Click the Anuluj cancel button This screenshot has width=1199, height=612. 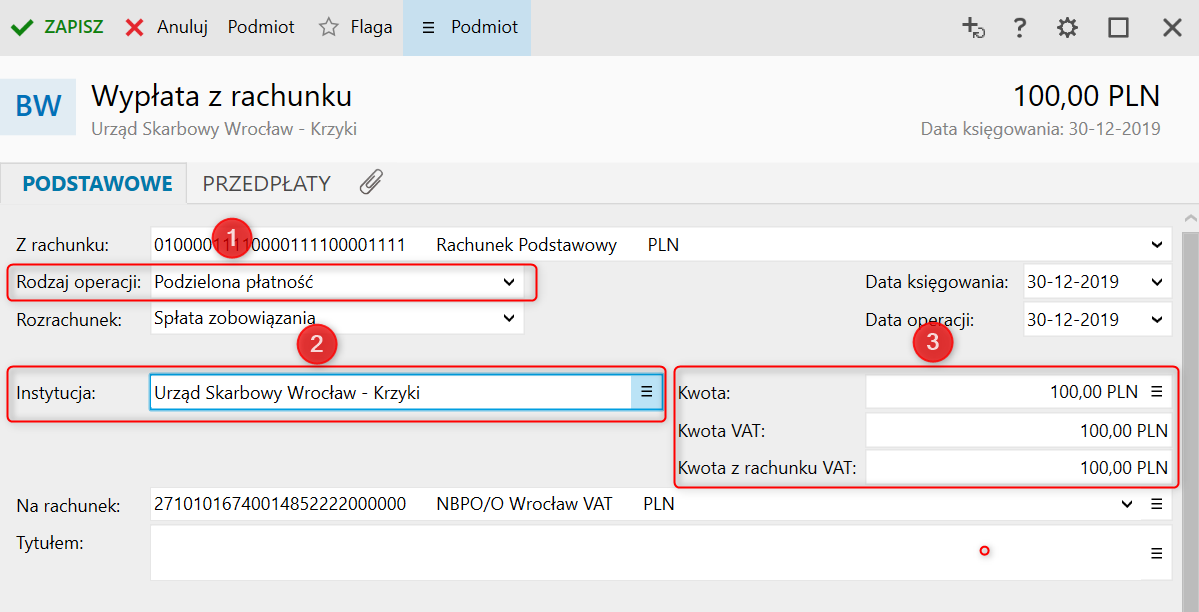(166, 27)
